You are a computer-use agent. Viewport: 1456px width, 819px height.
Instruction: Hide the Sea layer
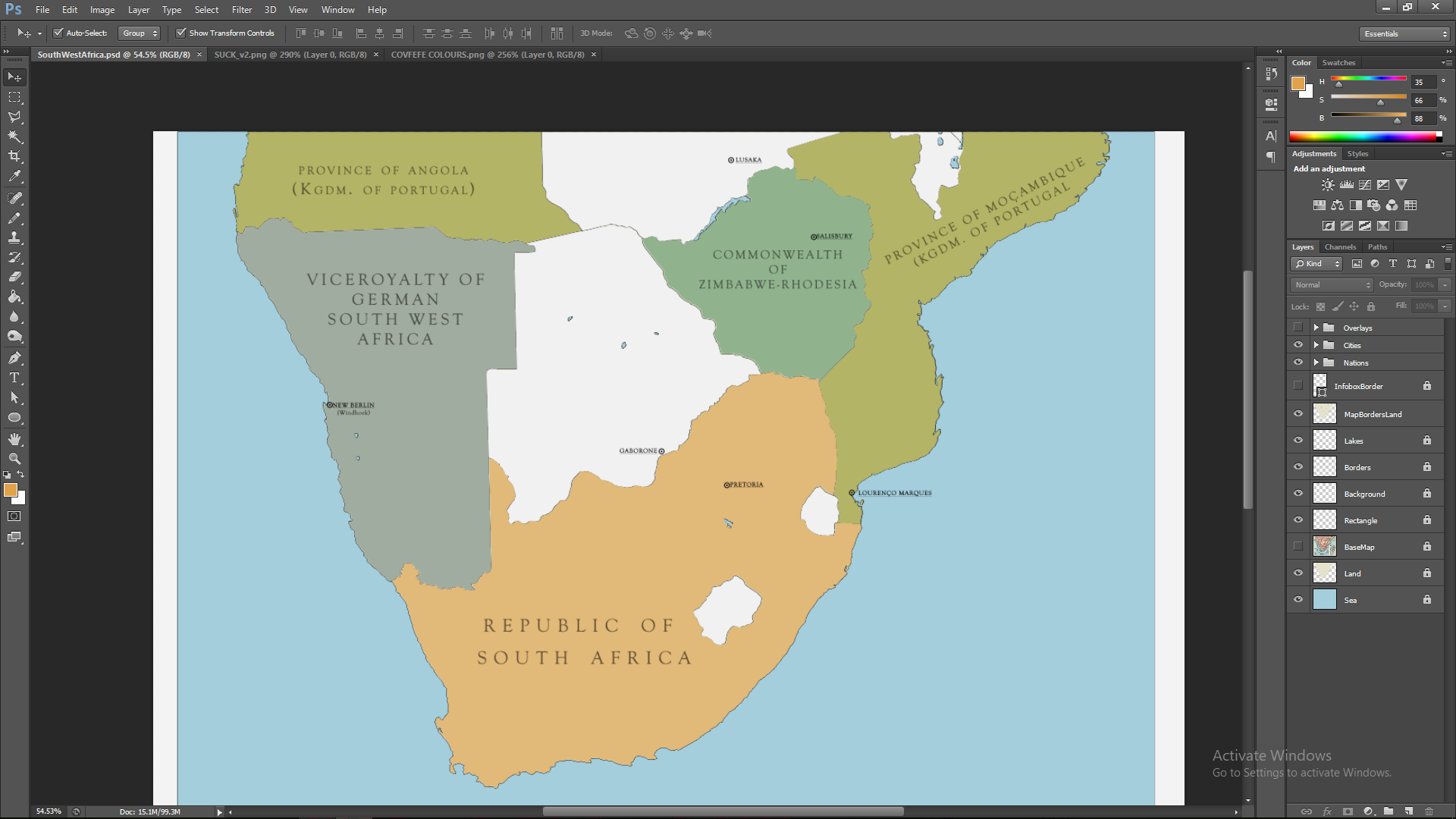coord(1298,600)
